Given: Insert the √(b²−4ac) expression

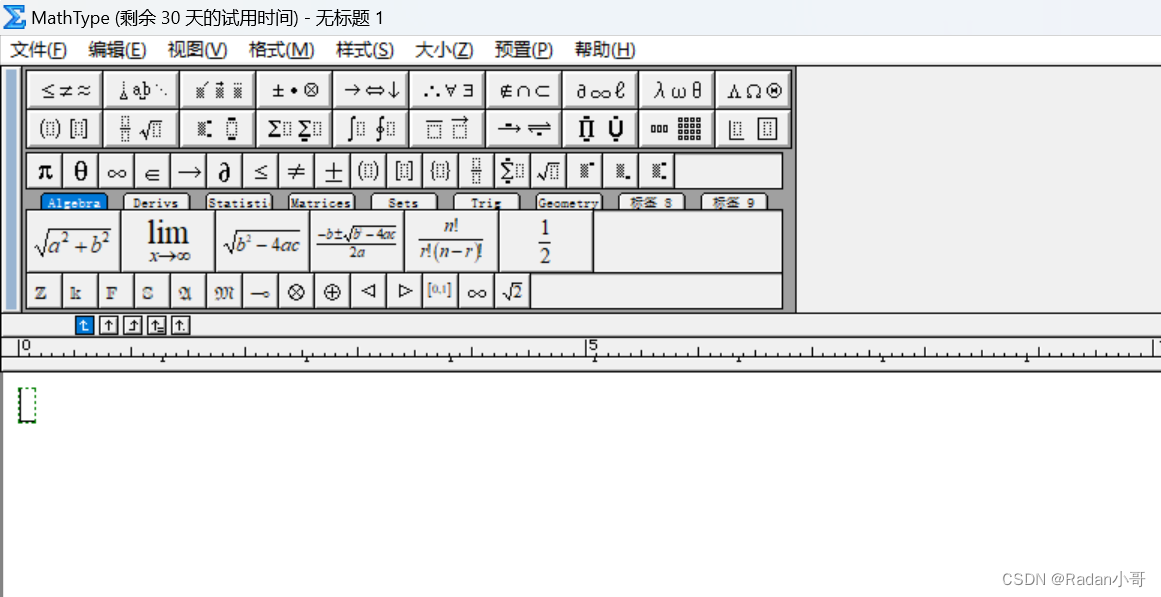Looking at the screenshot, I should coord(263,241).
